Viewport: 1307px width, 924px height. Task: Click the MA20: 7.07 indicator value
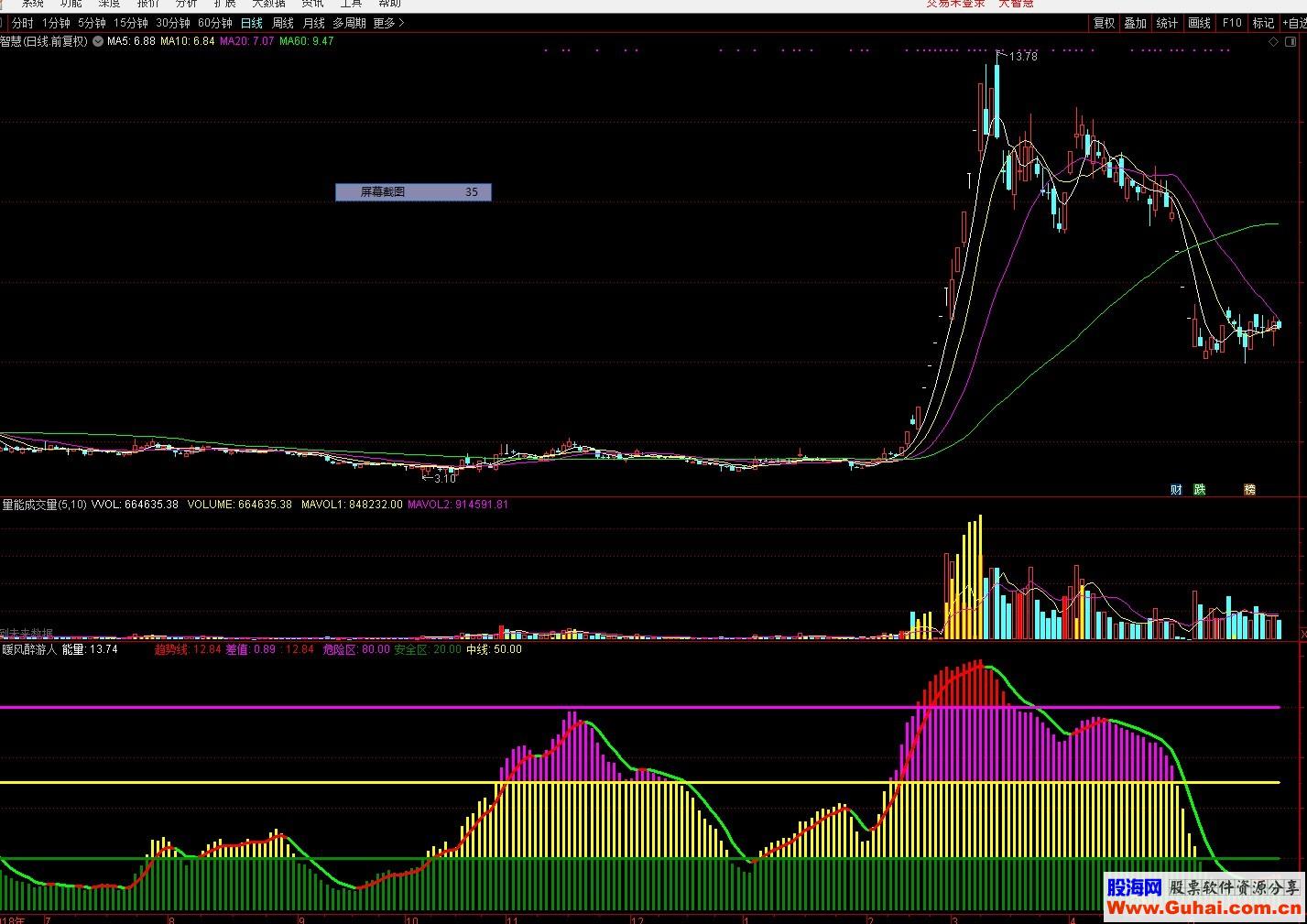coord(247,41)
